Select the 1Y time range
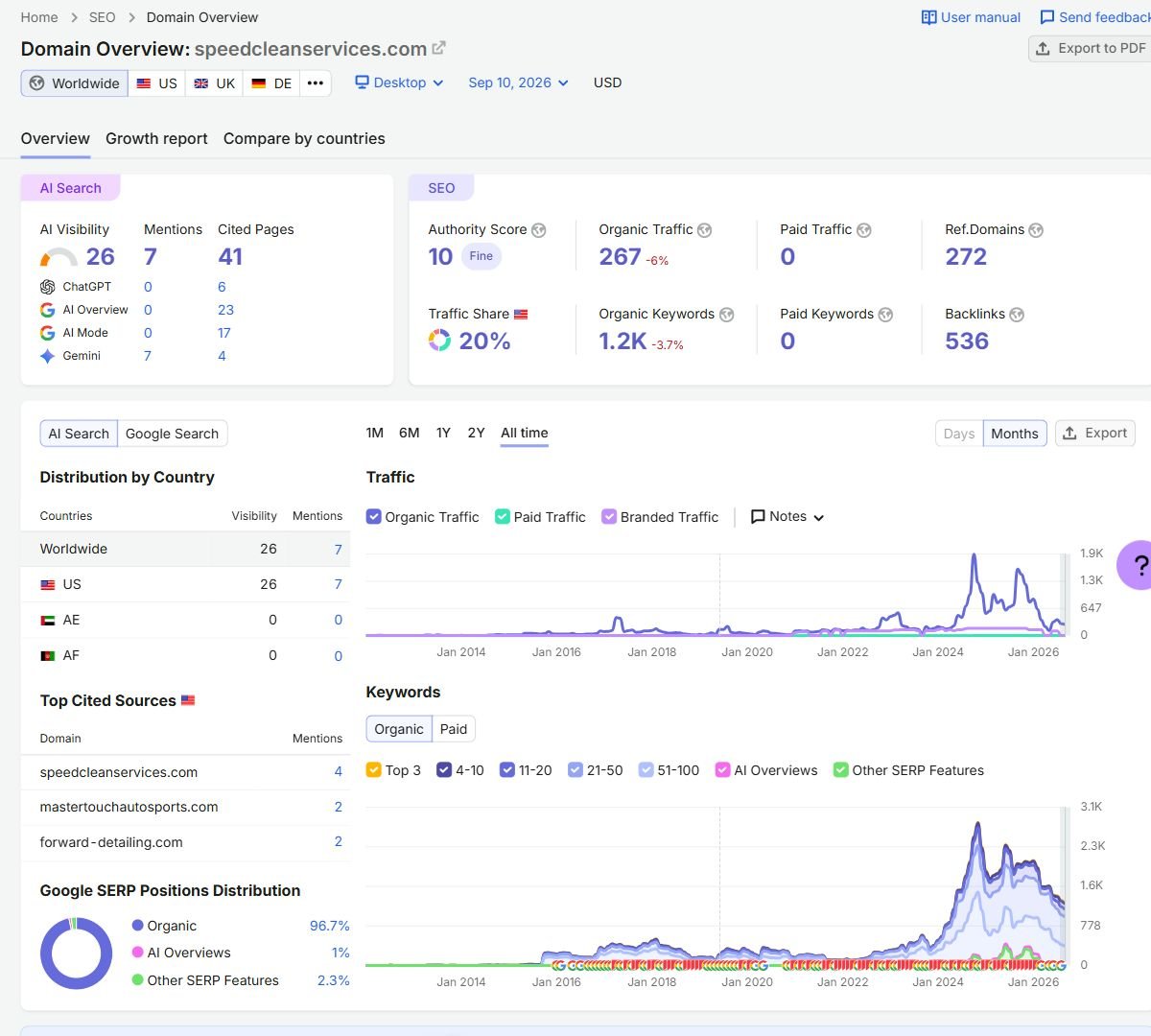Image resolution: width=1151 pixels, height=1036 pixels. tap(443, 433)
